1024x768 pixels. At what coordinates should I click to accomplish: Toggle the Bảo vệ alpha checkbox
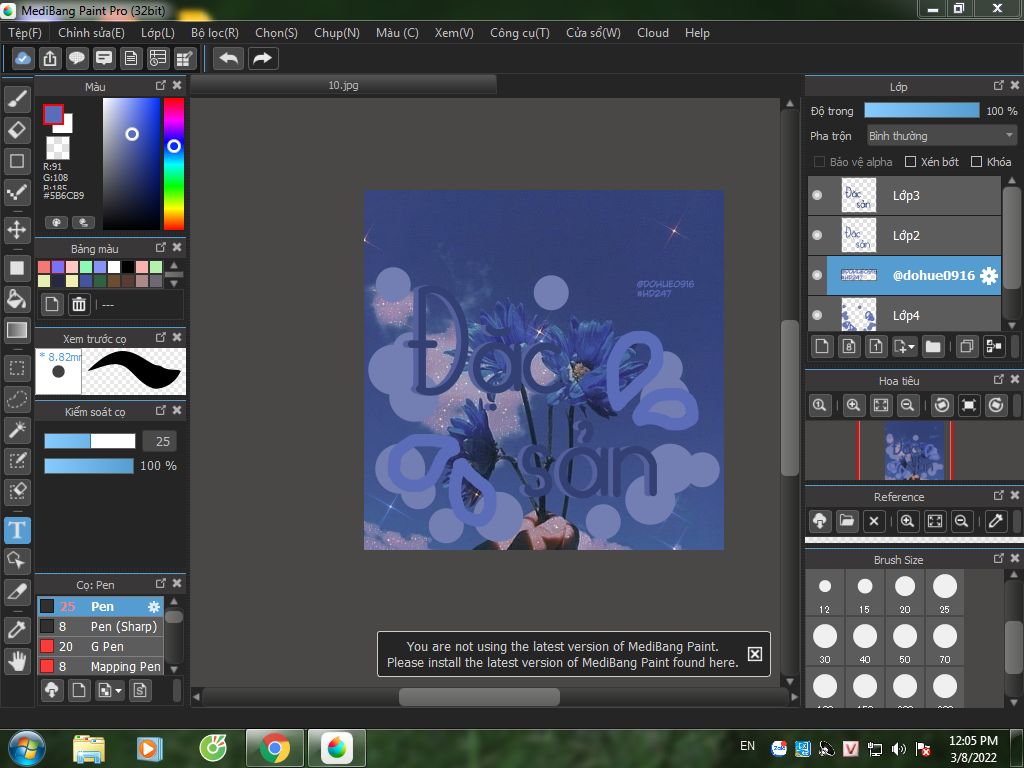point(819,162)
